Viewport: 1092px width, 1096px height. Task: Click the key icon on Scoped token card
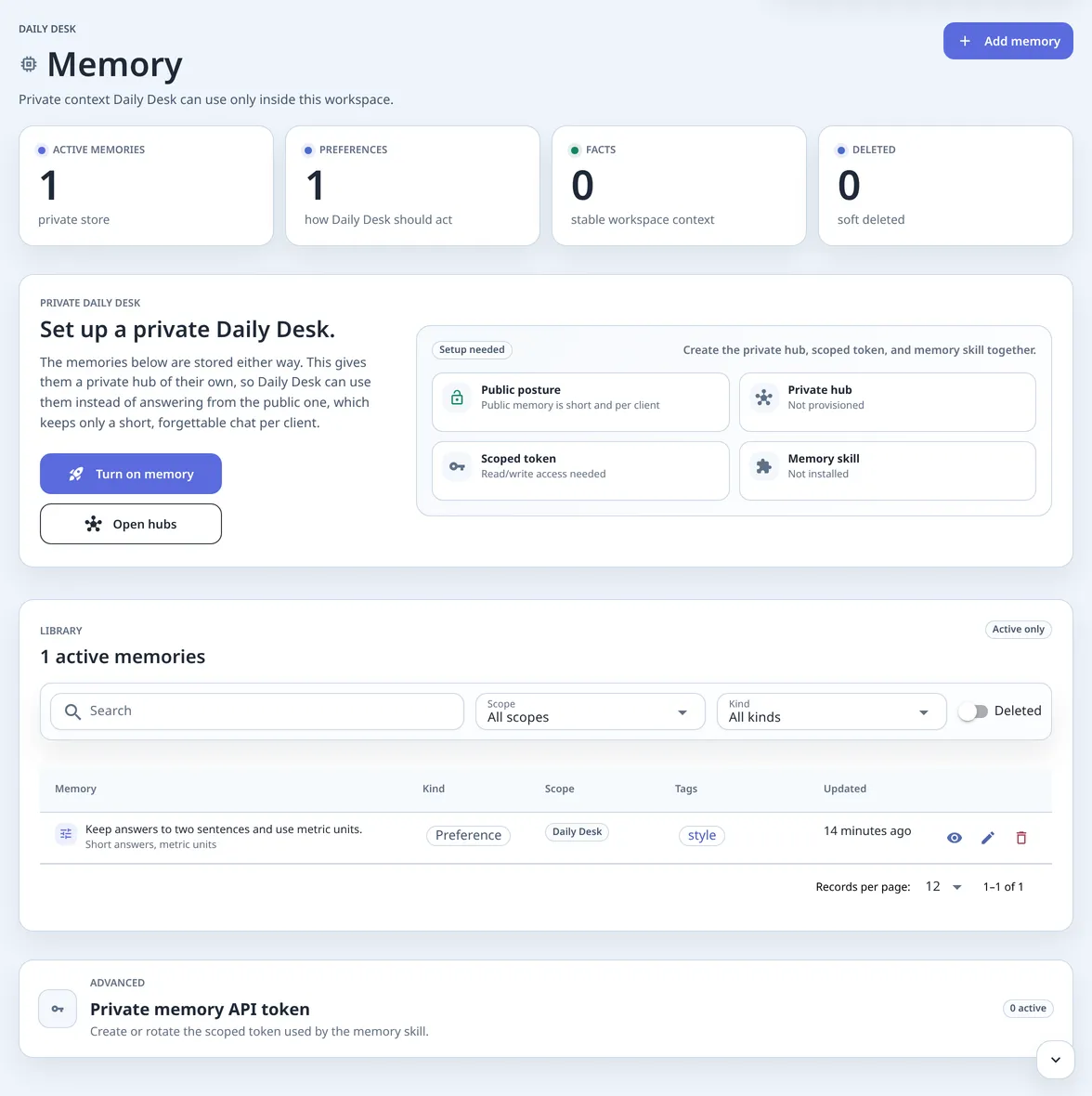click(x=457, y=466)
